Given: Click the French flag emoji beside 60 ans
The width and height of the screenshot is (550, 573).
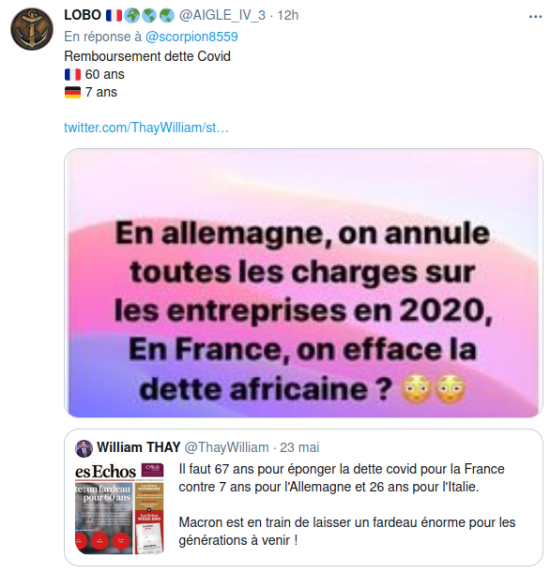Looking at the screenshot, I should click(x=73, y=75).
